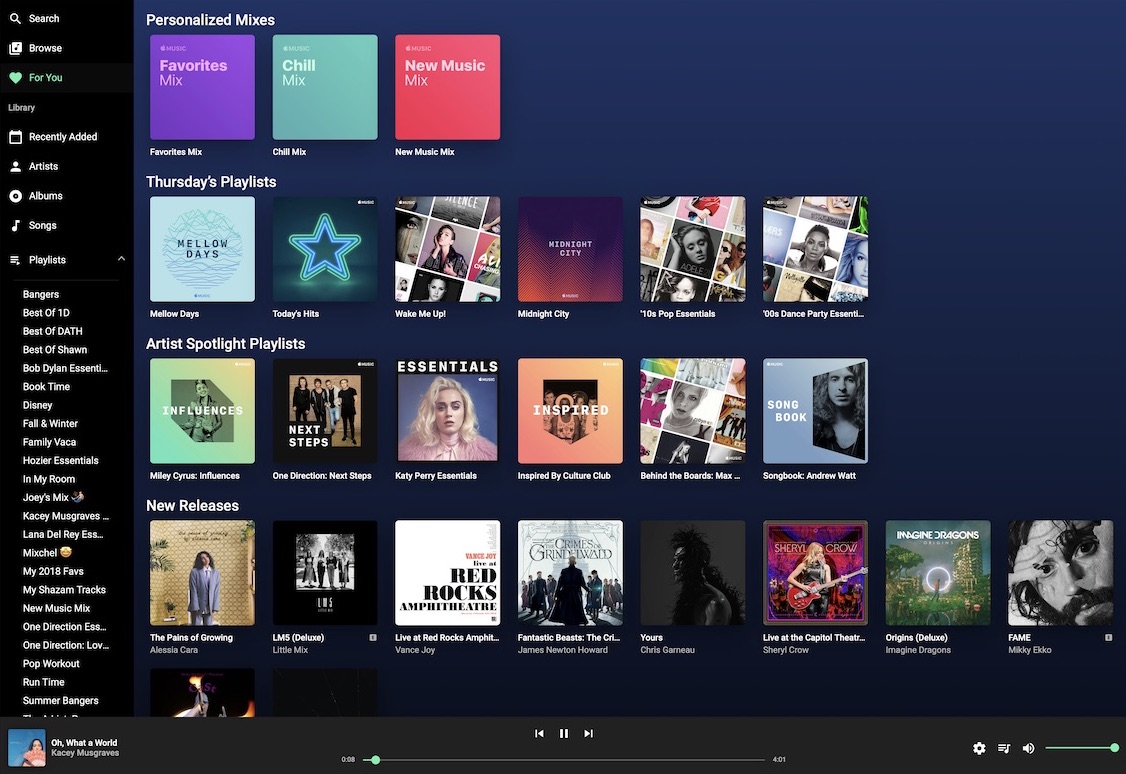1126x774 pixels.
Task: Open the Chill Mix tile
Action: [325, 87]
